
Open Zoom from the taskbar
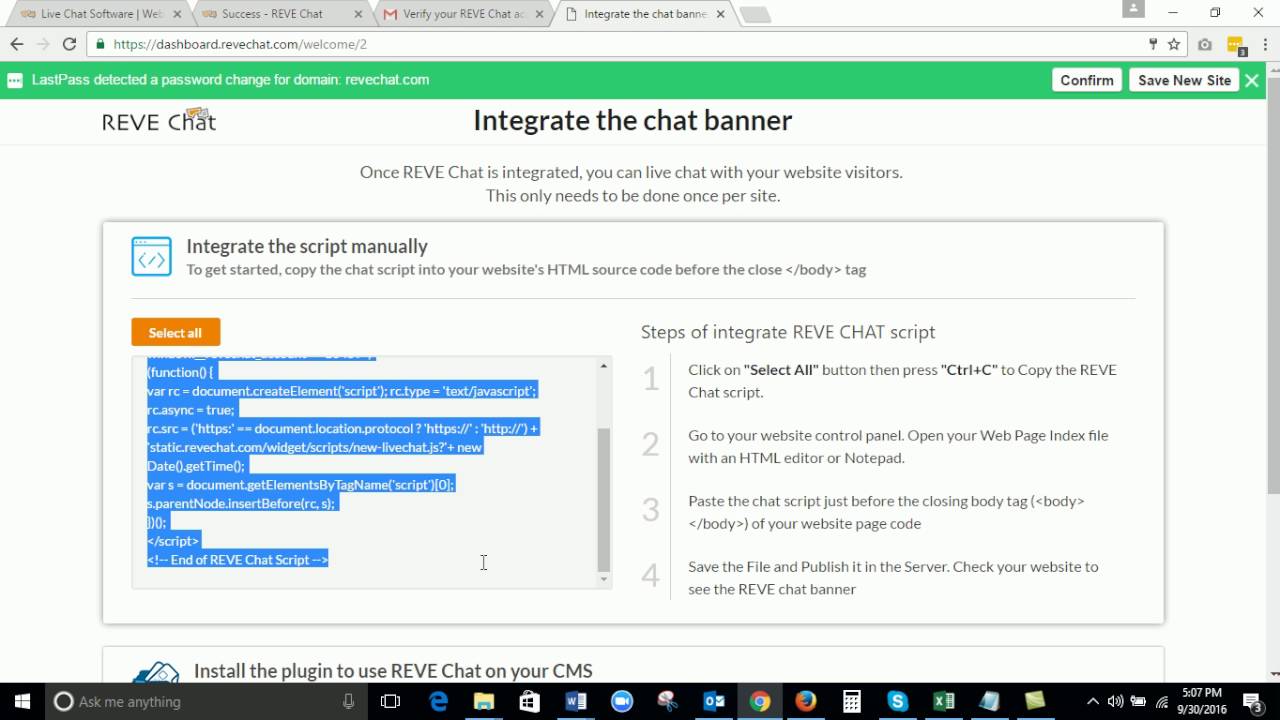[622, 701]
